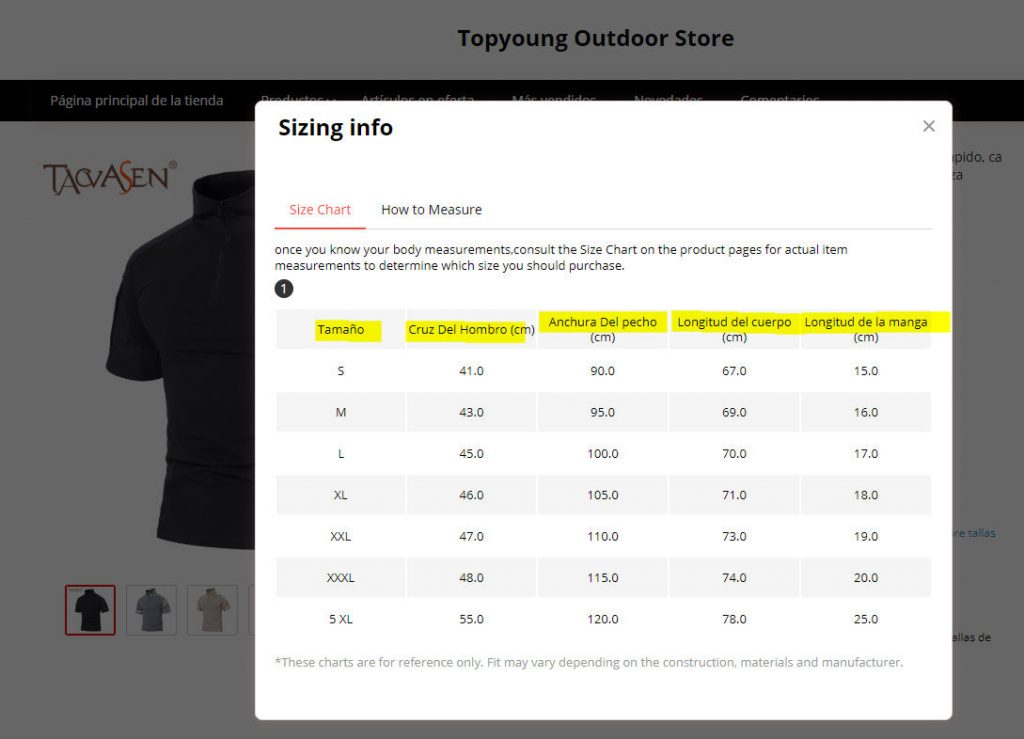Select the XL size row label
This screenshot has width=1024, height=739.
(x=341, y=495)
